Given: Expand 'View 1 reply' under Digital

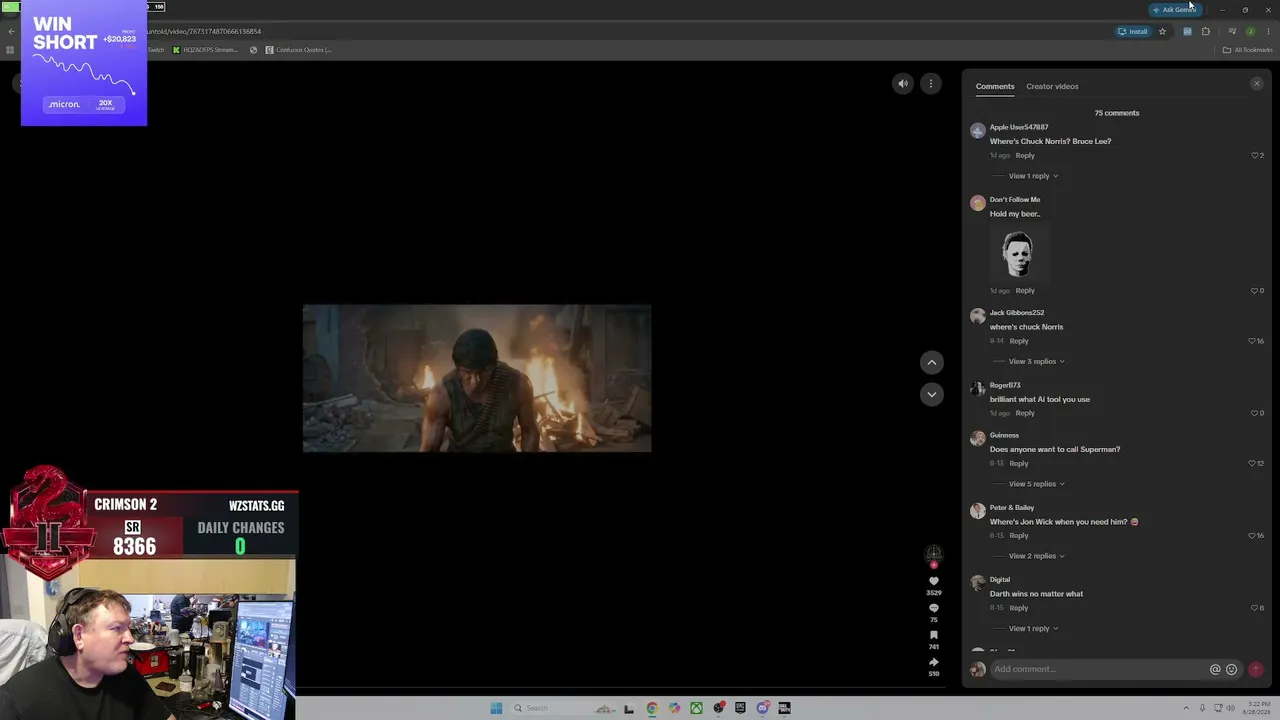Looking at the screenshot, I should tap(1033, 628).
